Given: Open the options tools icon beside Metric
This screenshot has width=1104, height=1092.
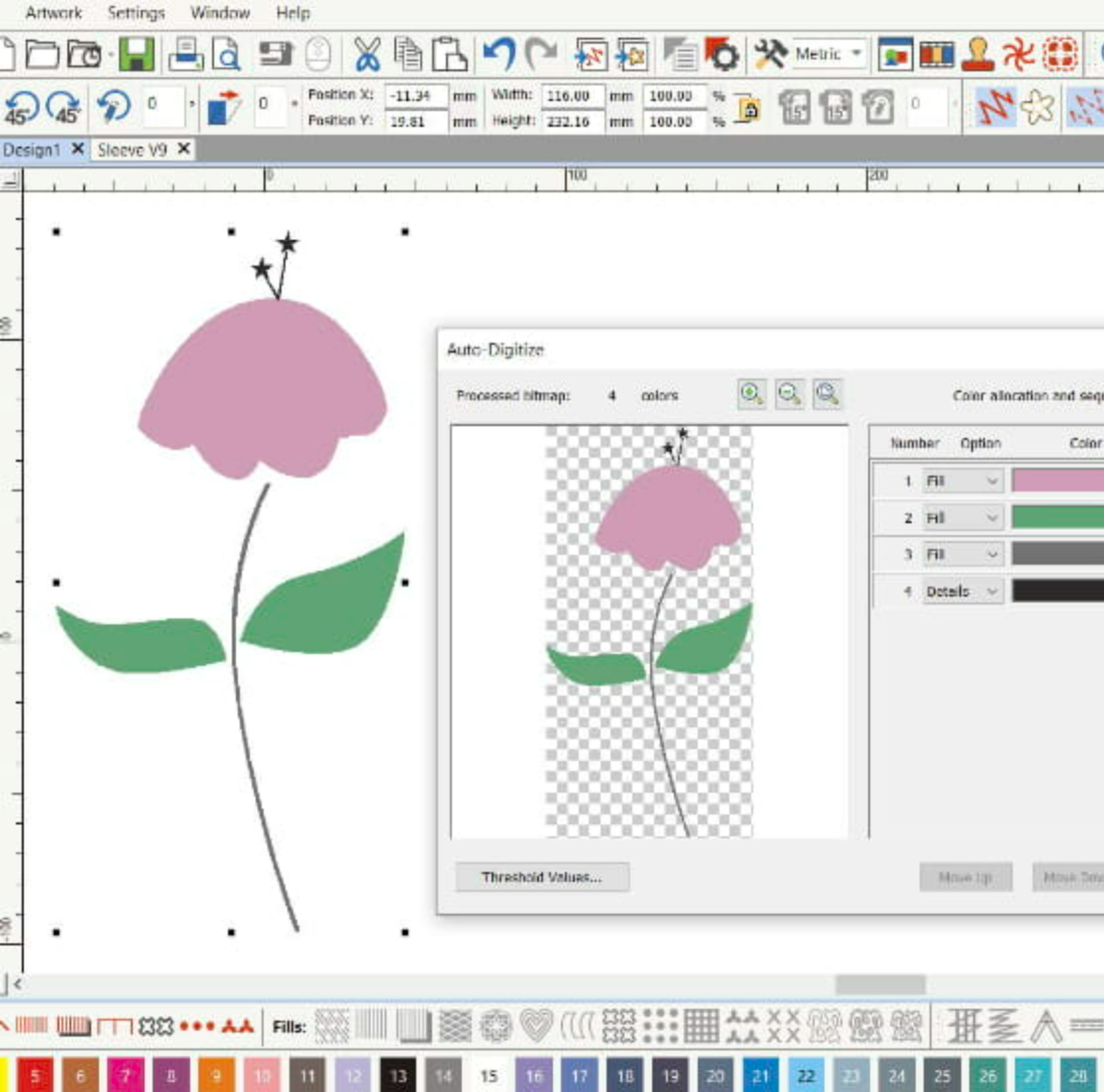Looking at the screenshot, I should coord(770,55).
